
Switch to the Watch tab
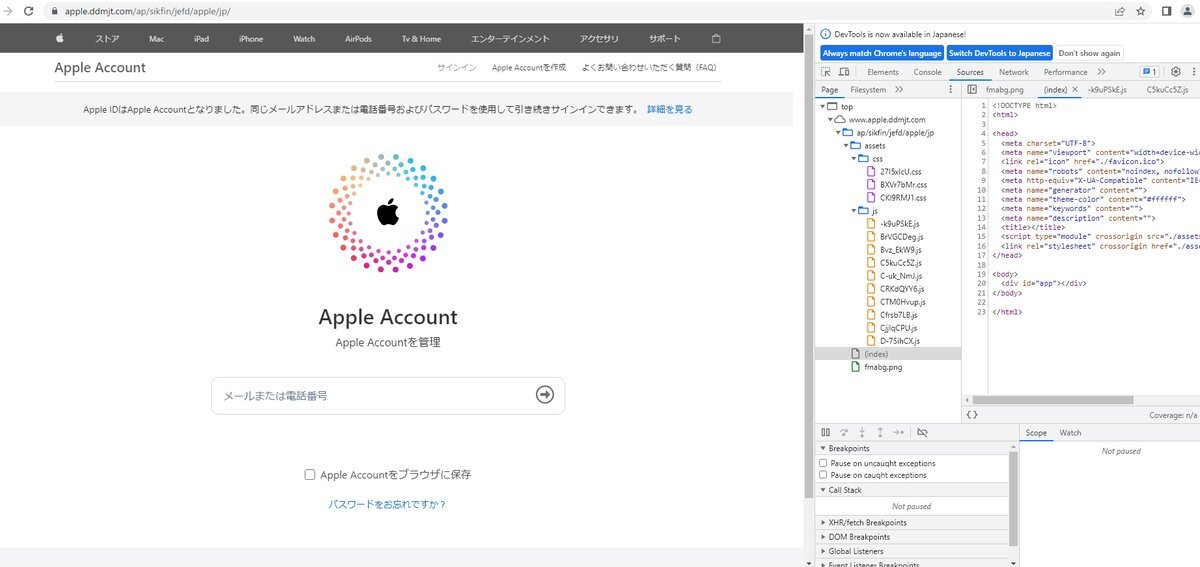click(x=1070, y=433)
